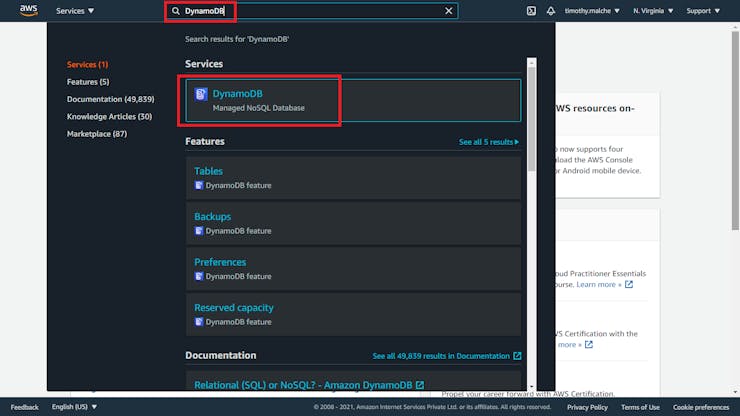Screen dimensions: 740x416
Task: Open the N. Virginia region dropdown
Action: click(653, 11)
